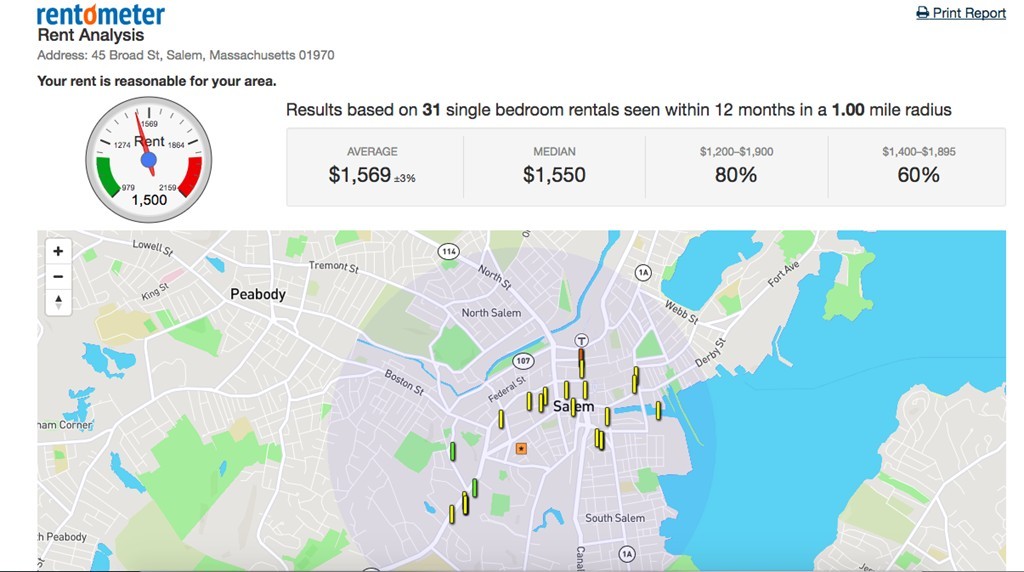The width and height of the screenshot is (1024, 572).
Task: Reset map bearing with compass button
Action: [x=58, y=302]
